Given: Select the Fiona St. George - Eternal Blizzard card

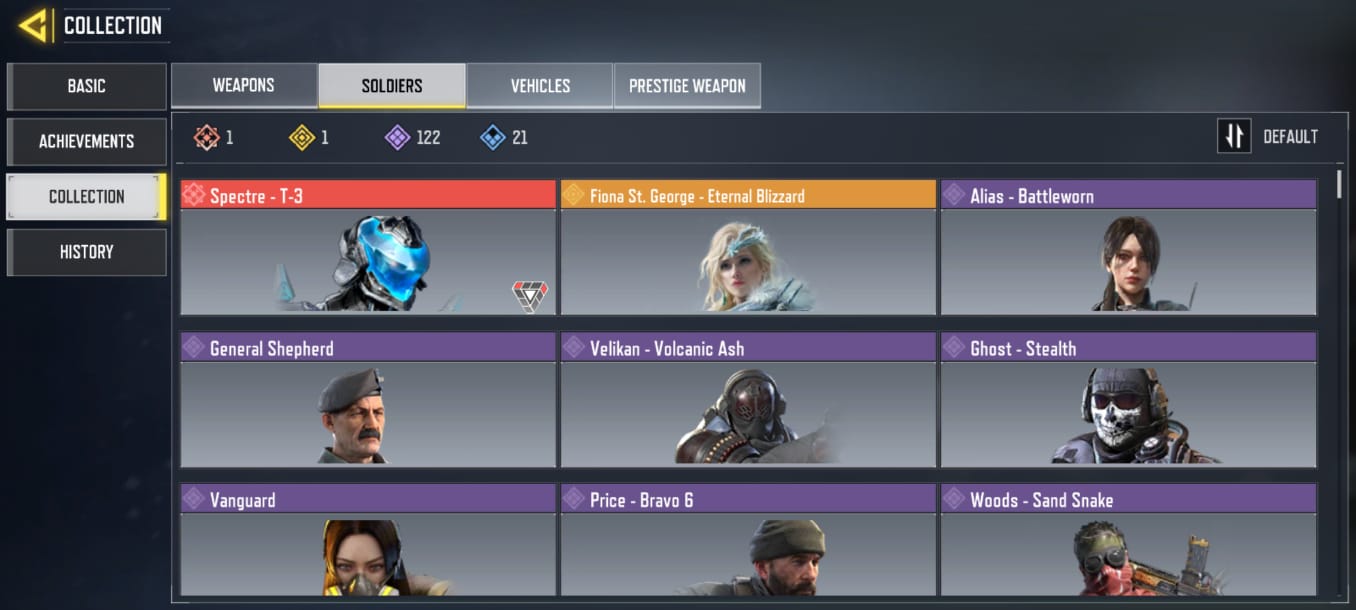Looking at the screenshot, I should [x=748, y=248].
